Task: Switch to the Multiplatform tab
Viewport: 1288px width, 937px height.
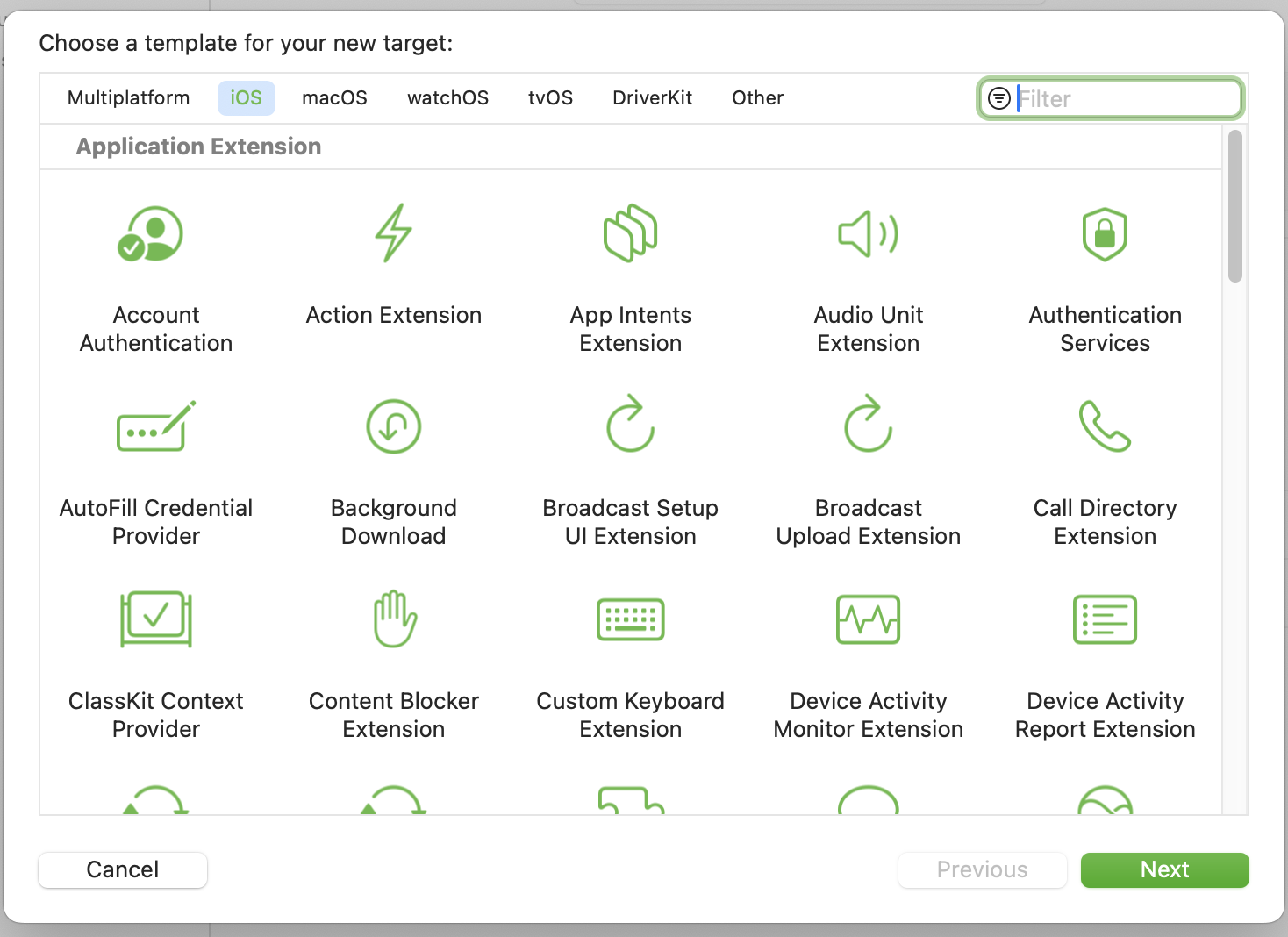Action: click(129, 97)
